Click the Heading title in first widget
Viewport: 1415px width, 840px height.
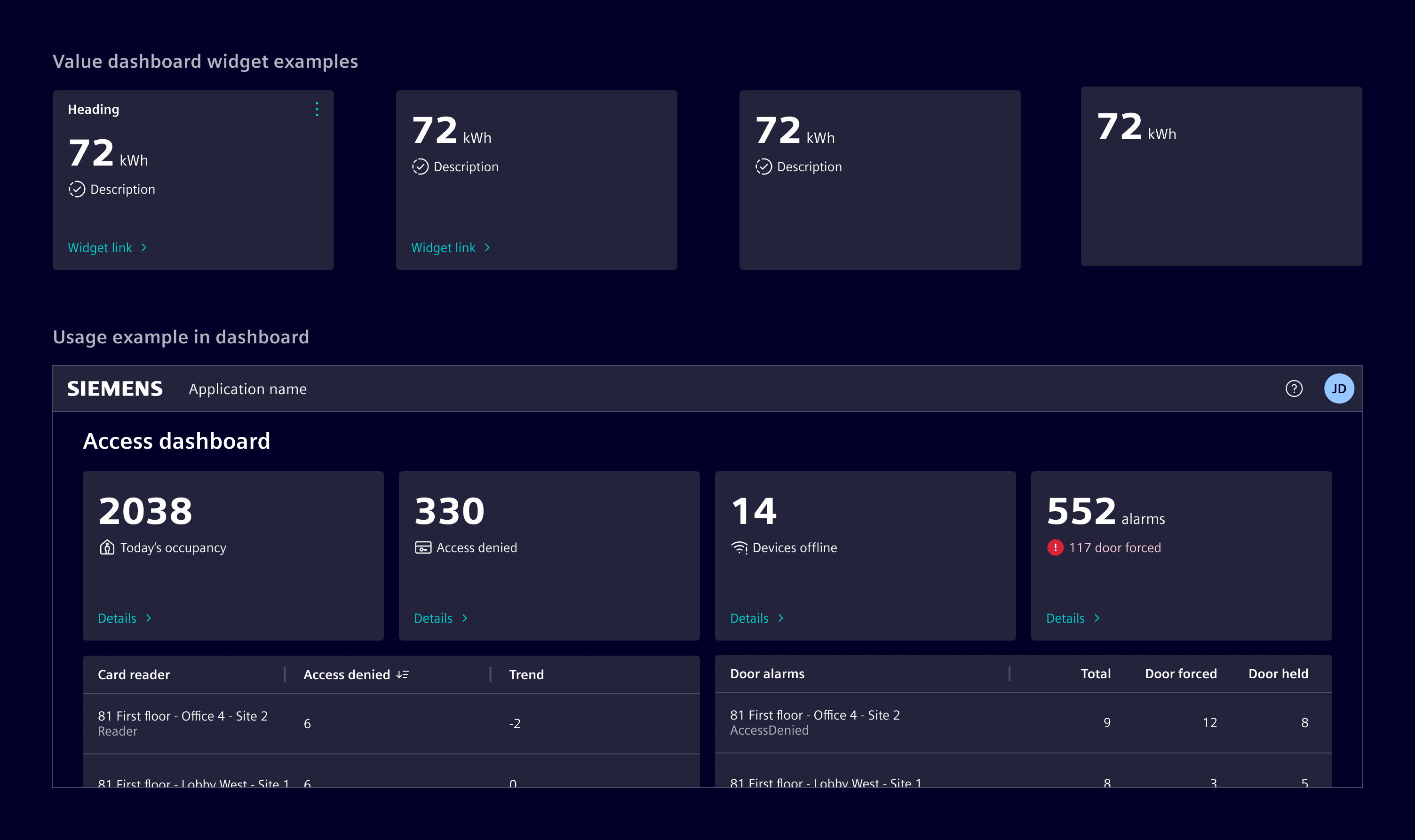[94, 109]
